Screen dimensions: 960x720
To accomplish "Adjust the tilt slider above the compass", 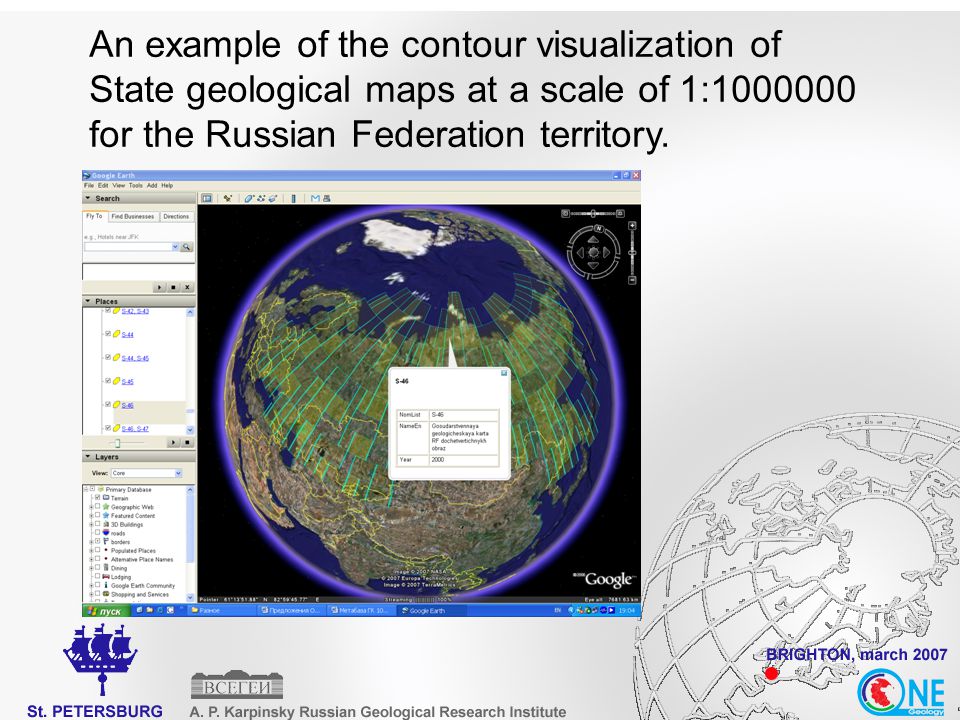I will [593, 214].
